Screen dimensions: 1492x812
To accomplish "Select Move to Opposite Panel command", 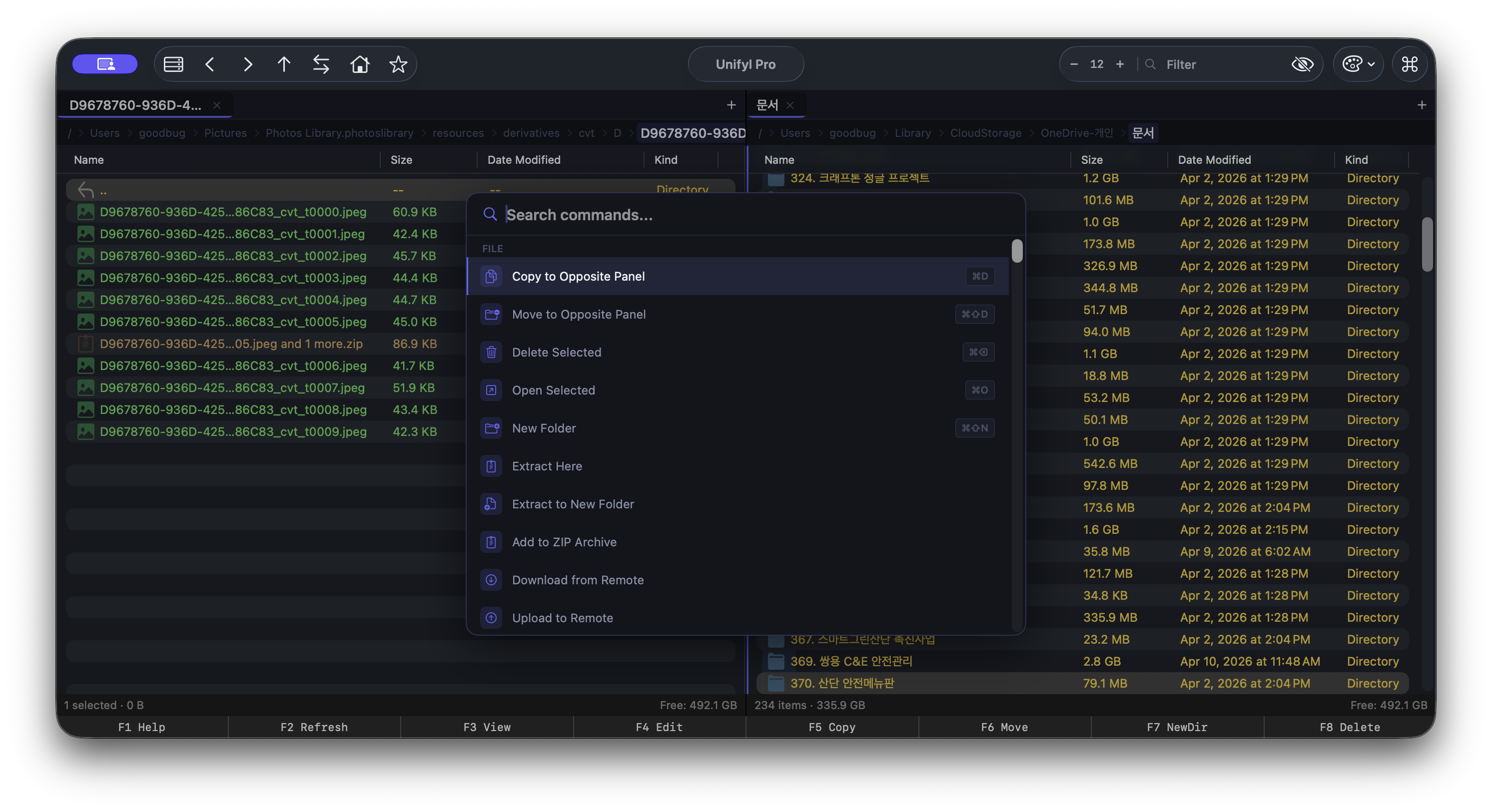I will [x=578, y=314].
